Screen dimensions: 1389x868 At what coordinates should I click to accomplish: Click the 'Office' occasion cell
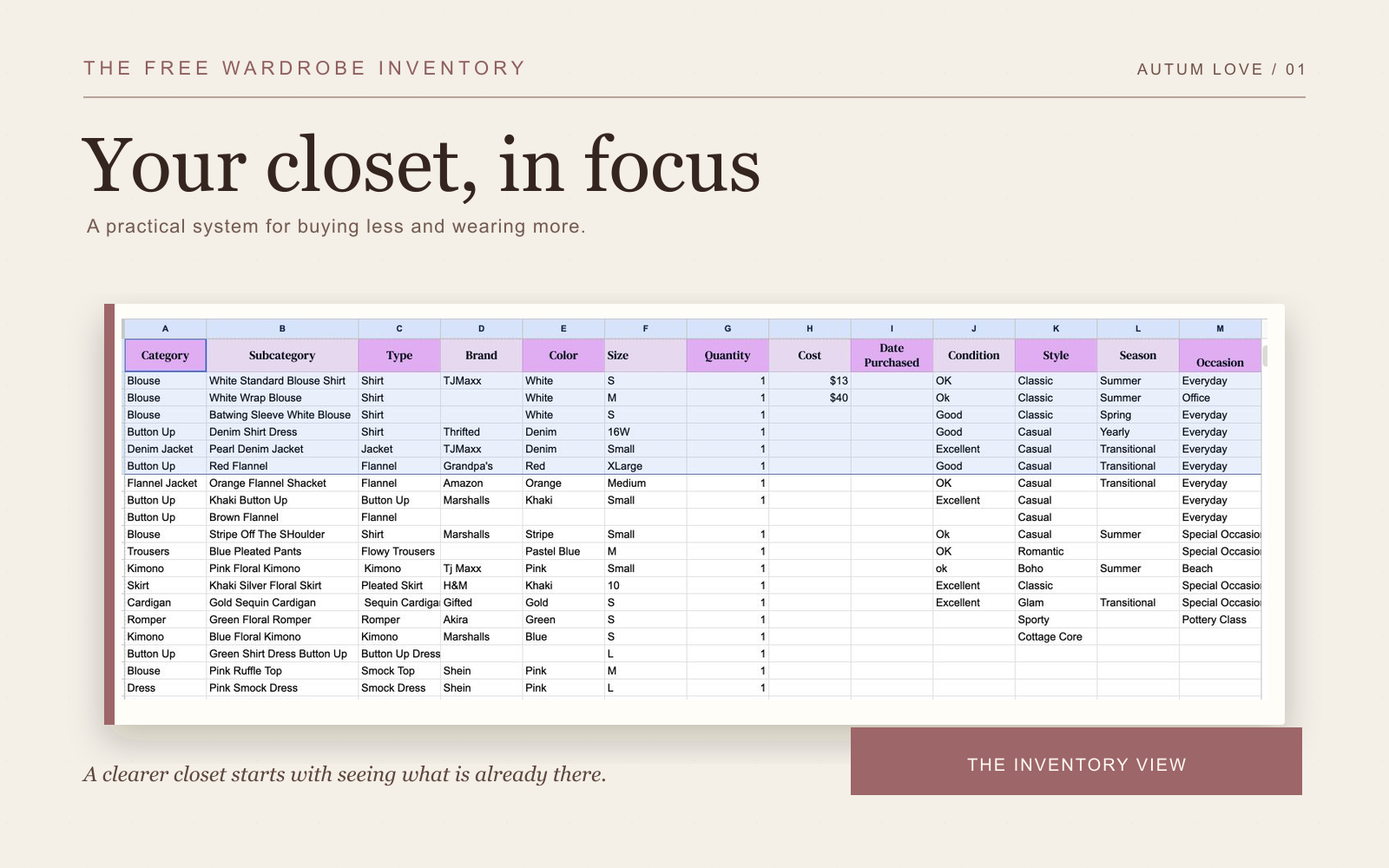(1220, 398)
